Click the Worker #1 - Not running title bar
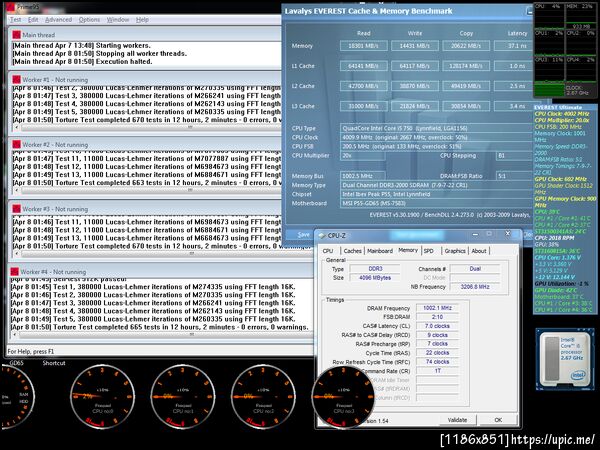Viewport: 600px width, 450px height. coord(145,80)
